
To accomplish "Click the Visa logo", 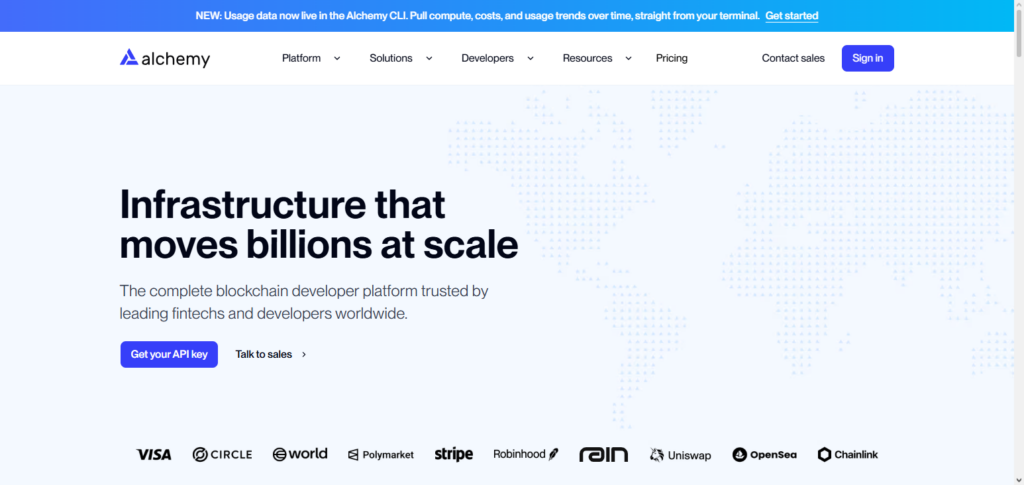I will pos(153,454).
